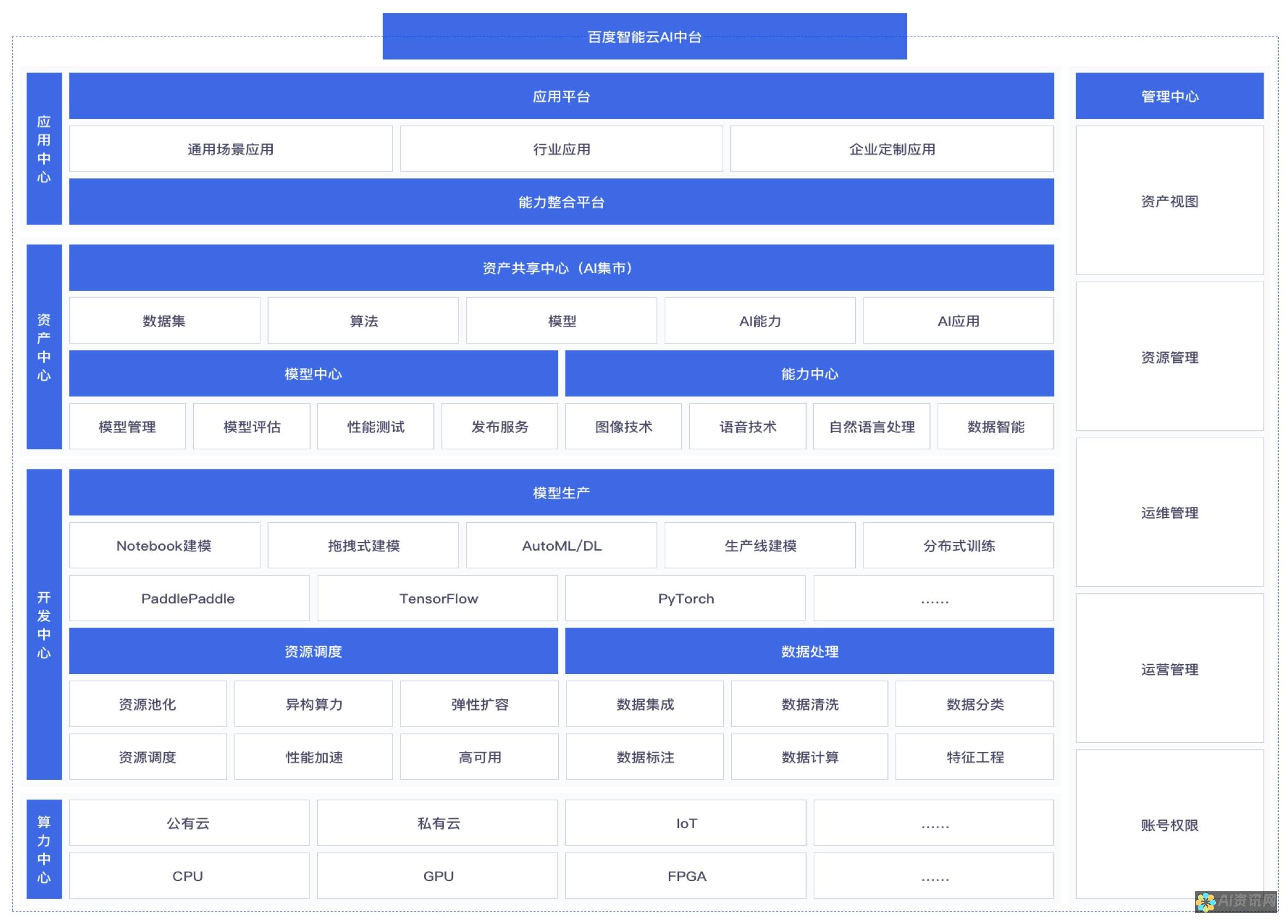This screenshot has width=1288, height=924.
Task: Expand the 行业应用 industry applications list
Action: pyautogui.click(x=561, y=148)
